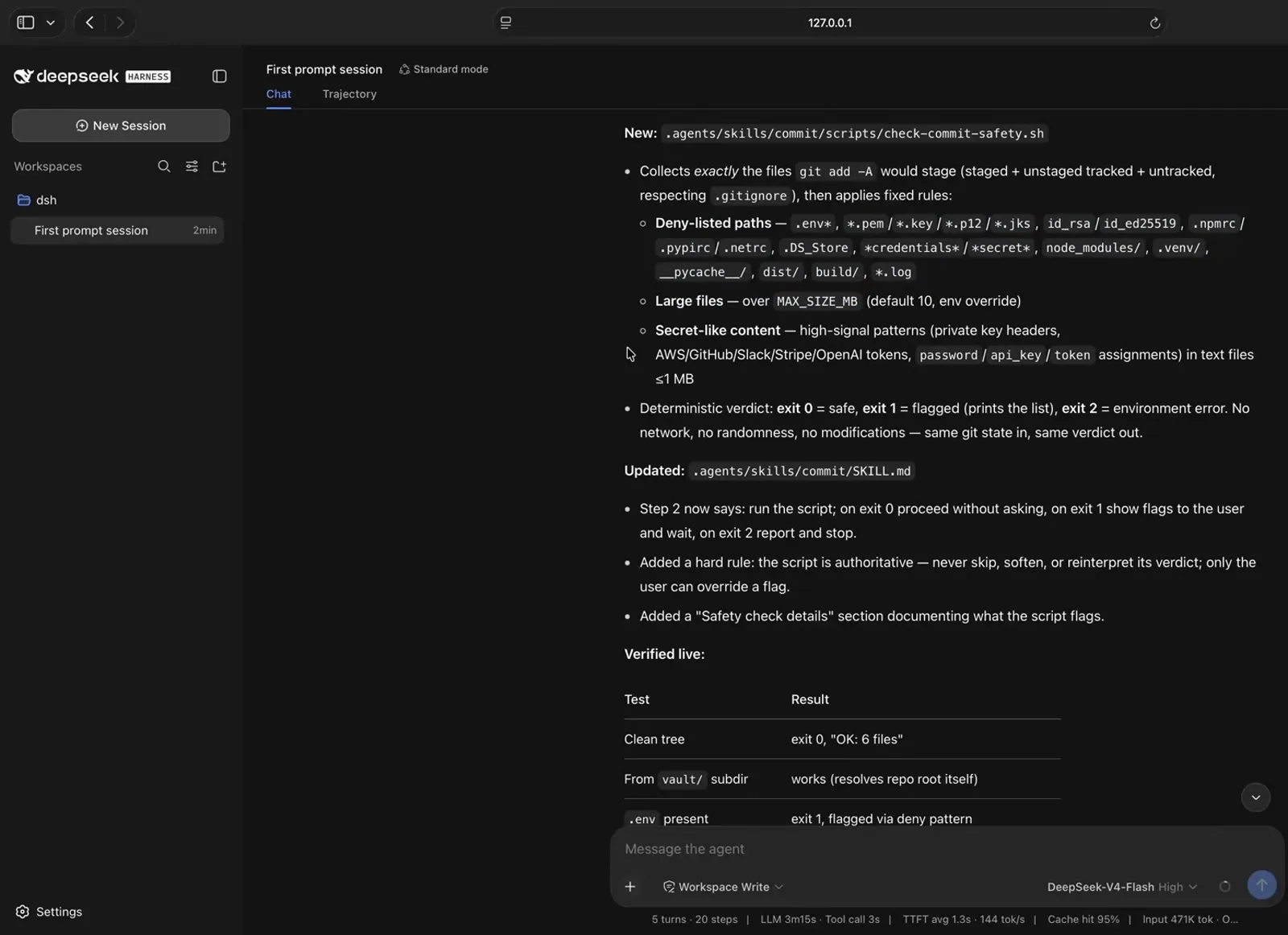Search workspaces with the magnifier icon

click(164, 167)
